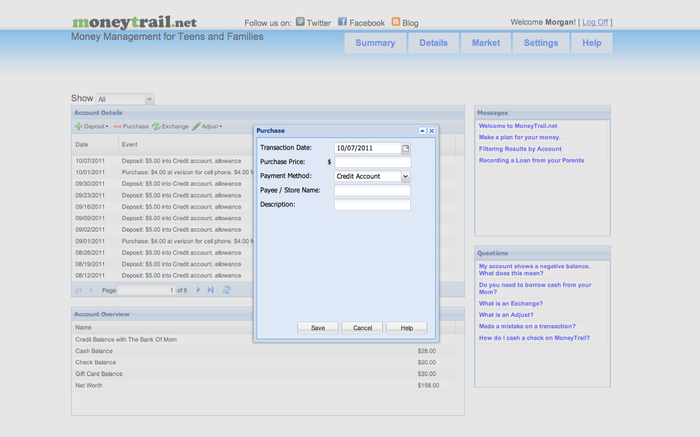This screenshot has width=700, height=437.
Task: Save the purchase transaction
Action: tap(318, 328)
